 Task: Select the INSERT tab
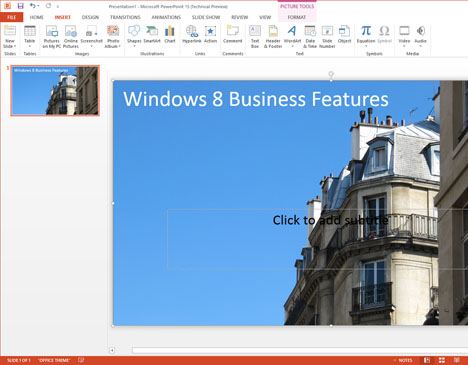tap(63, 17)
